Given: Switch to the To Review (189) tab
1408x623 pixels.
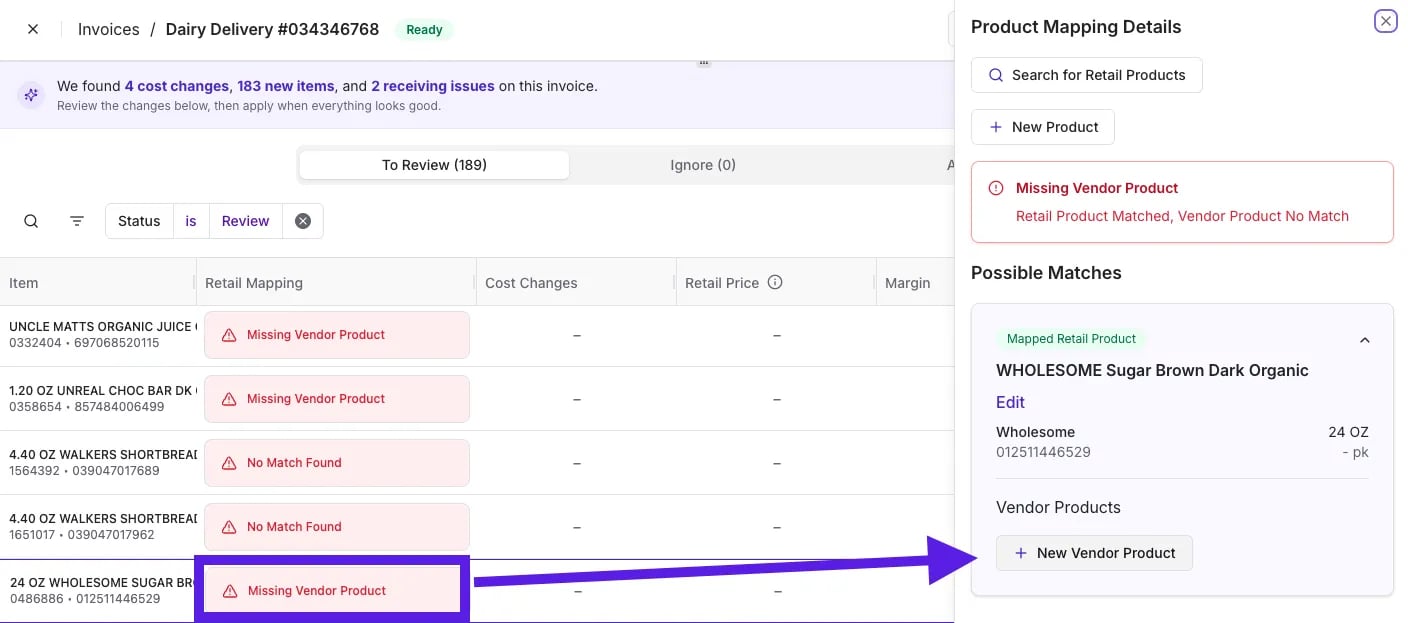Looking at the screenshot, I should 434,165.
